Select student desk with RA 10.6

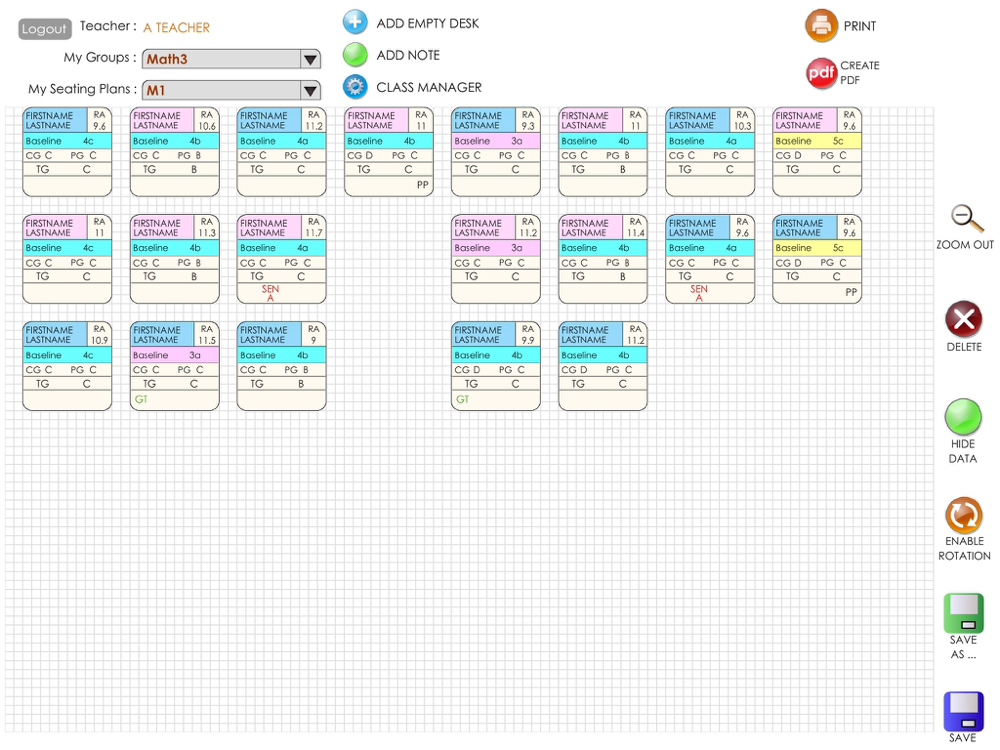[x=175, y=152]
